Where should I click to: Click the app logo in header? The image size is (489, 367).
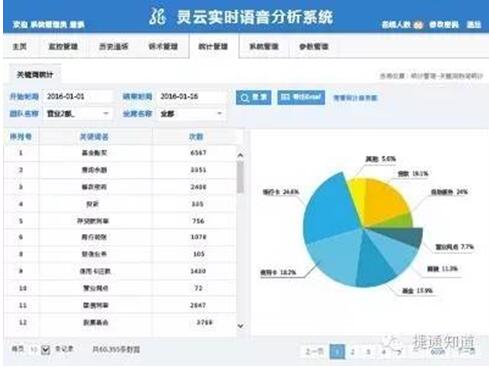pos(158,17)
